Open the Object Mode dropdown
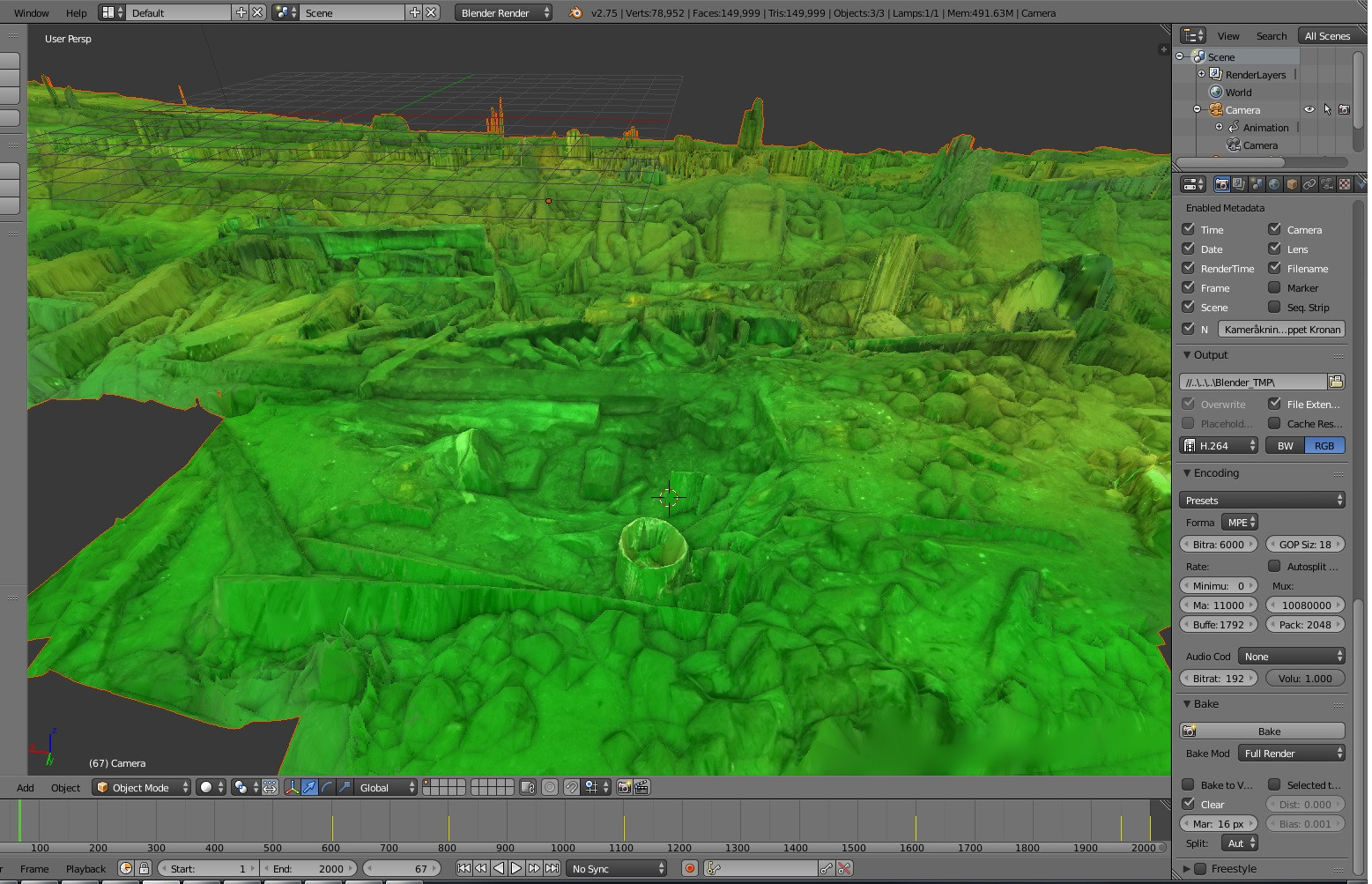Screen dimensions: 1372x884 (x=142, y=787)
